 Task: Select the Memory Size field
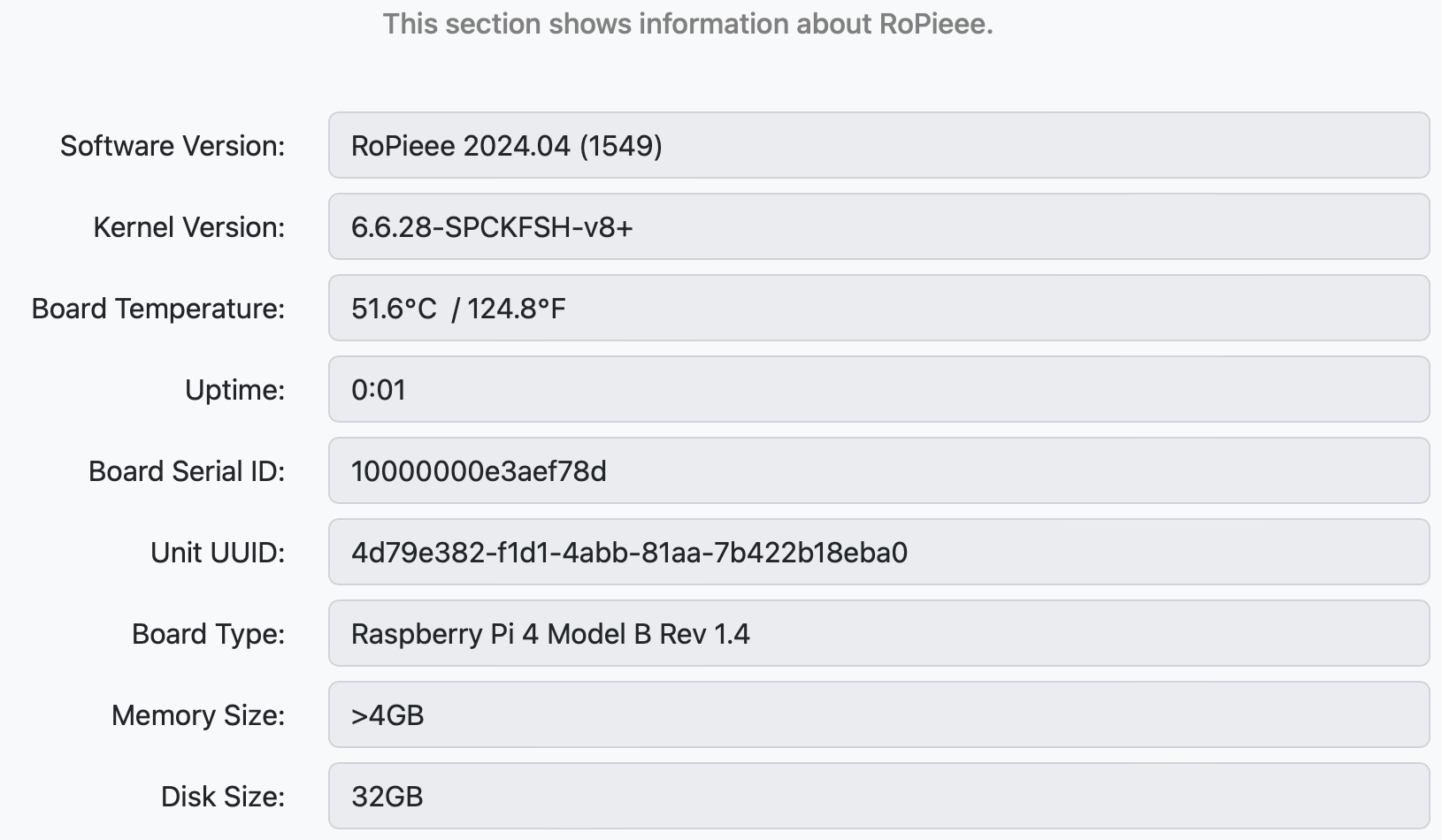878,714
